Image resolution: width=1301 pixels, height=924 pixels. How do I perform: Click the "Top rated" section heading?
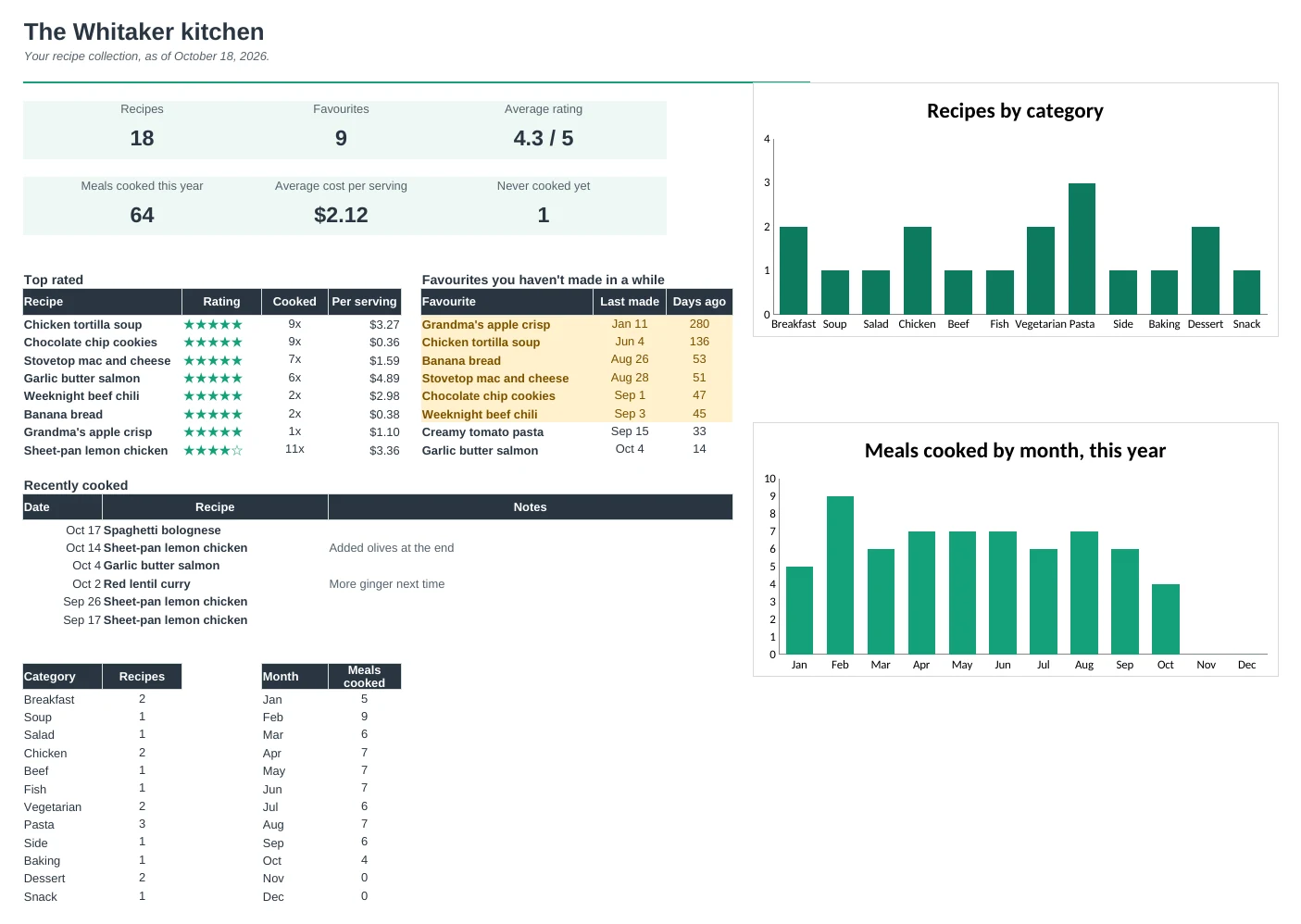(x=54, y=280)
